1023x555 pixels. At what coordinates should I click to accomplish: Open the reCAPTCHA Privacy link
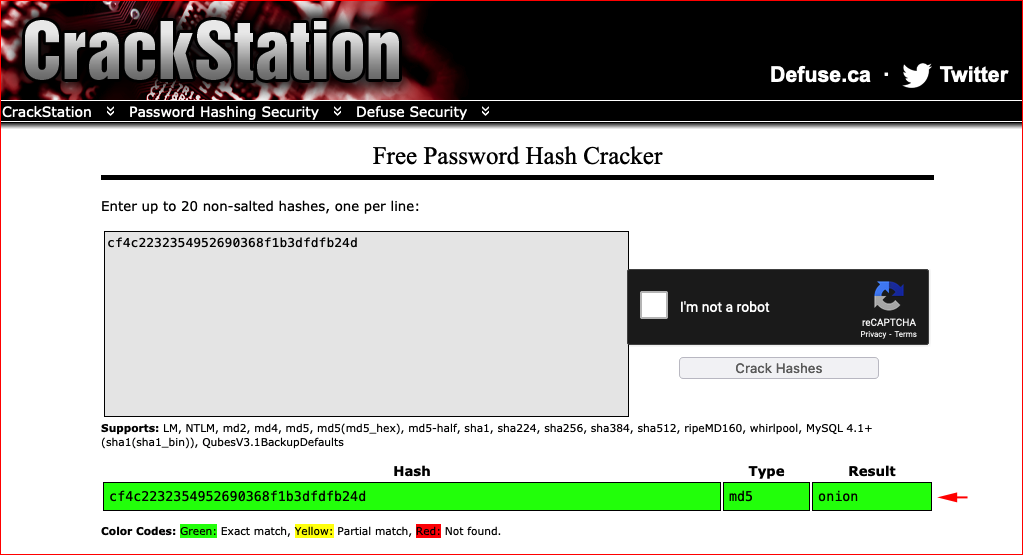[873, 334]
